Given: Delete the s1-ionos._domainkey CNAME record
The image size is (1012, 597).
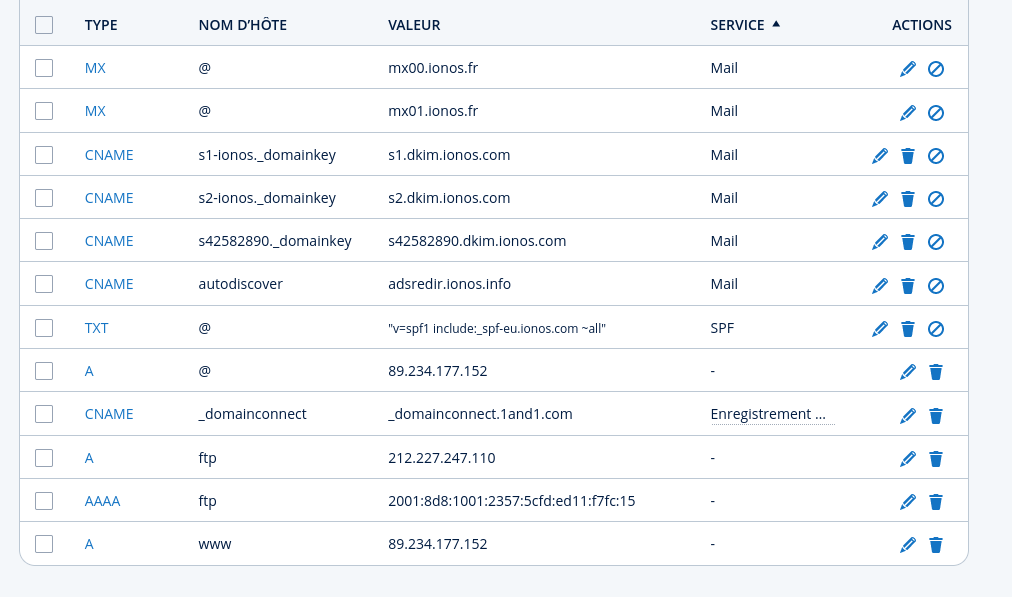Looking at the screenshot, I should (x=908, y=155).
